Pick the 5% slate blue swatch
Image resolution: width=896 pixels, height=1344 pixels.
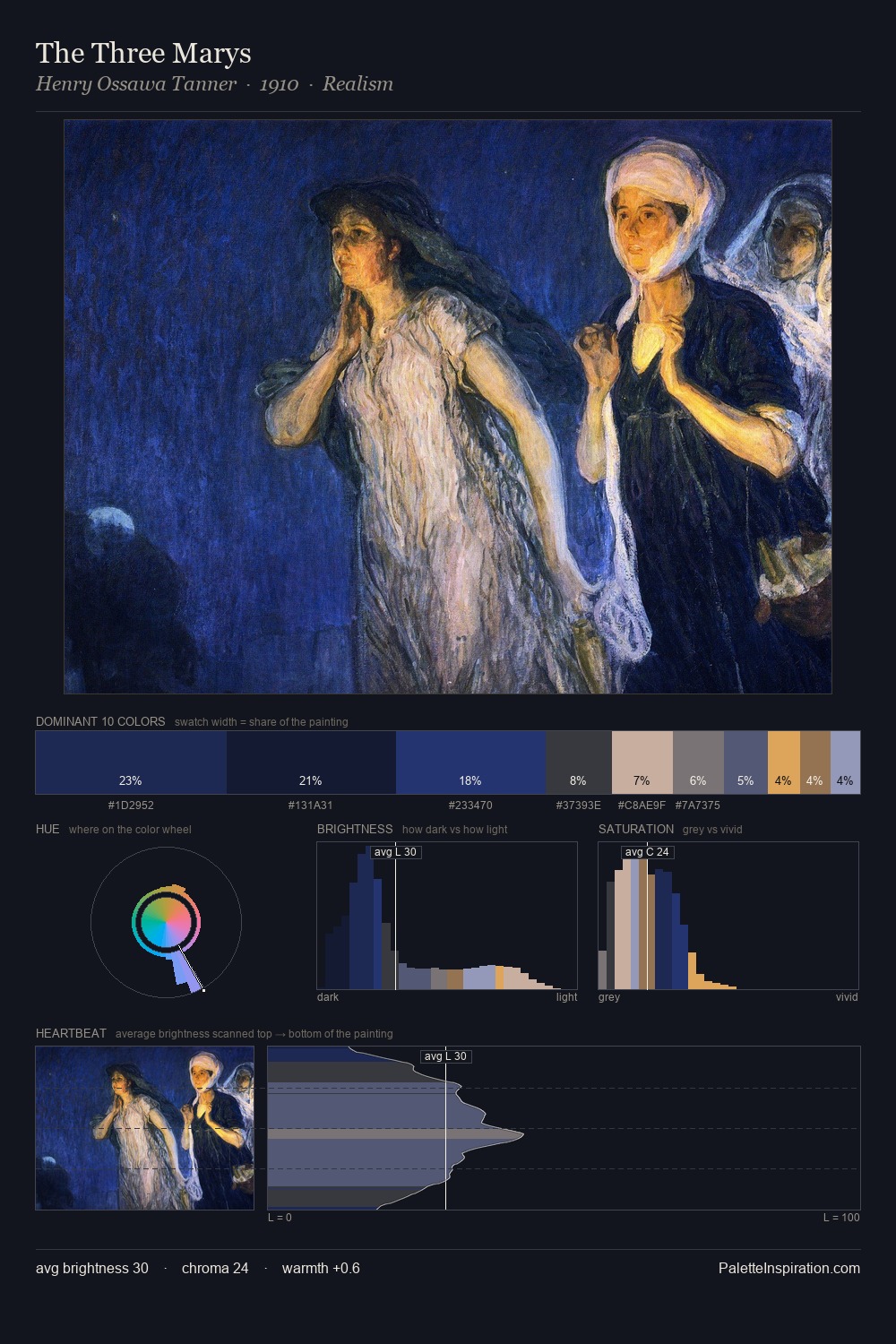745,762
